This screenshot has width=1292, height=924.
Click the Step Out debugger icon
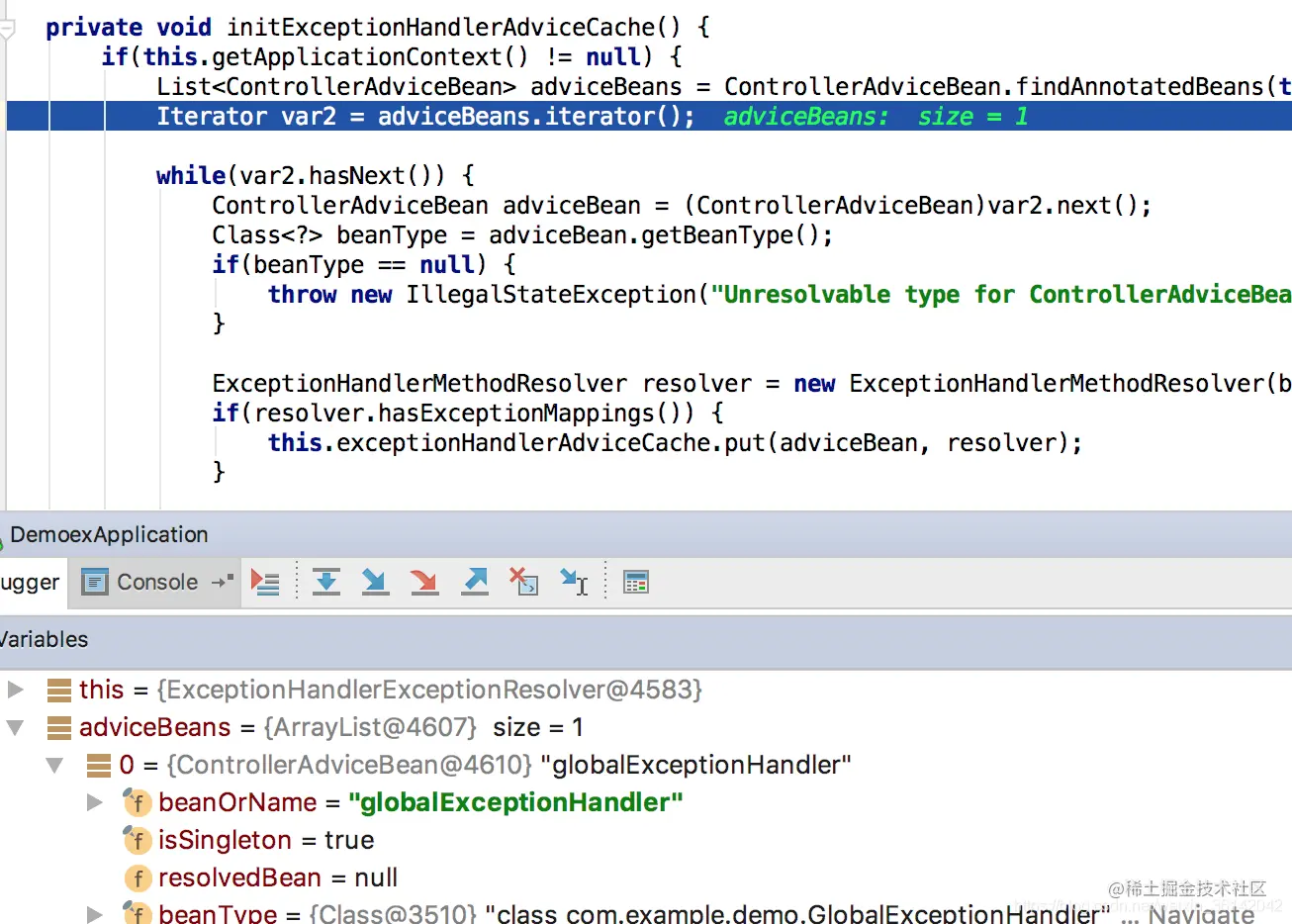(475, 582)
